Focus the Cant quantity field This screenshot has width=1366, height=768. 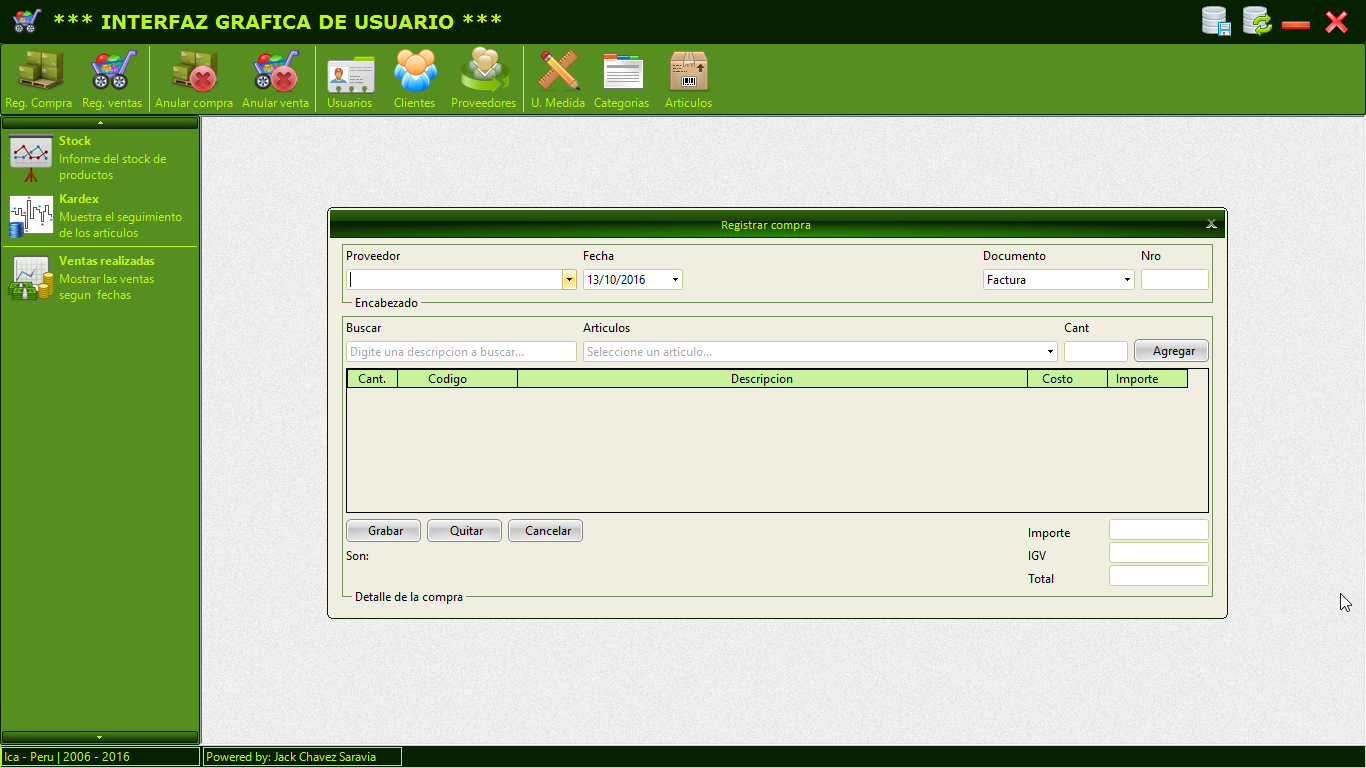click(1096, 352)
